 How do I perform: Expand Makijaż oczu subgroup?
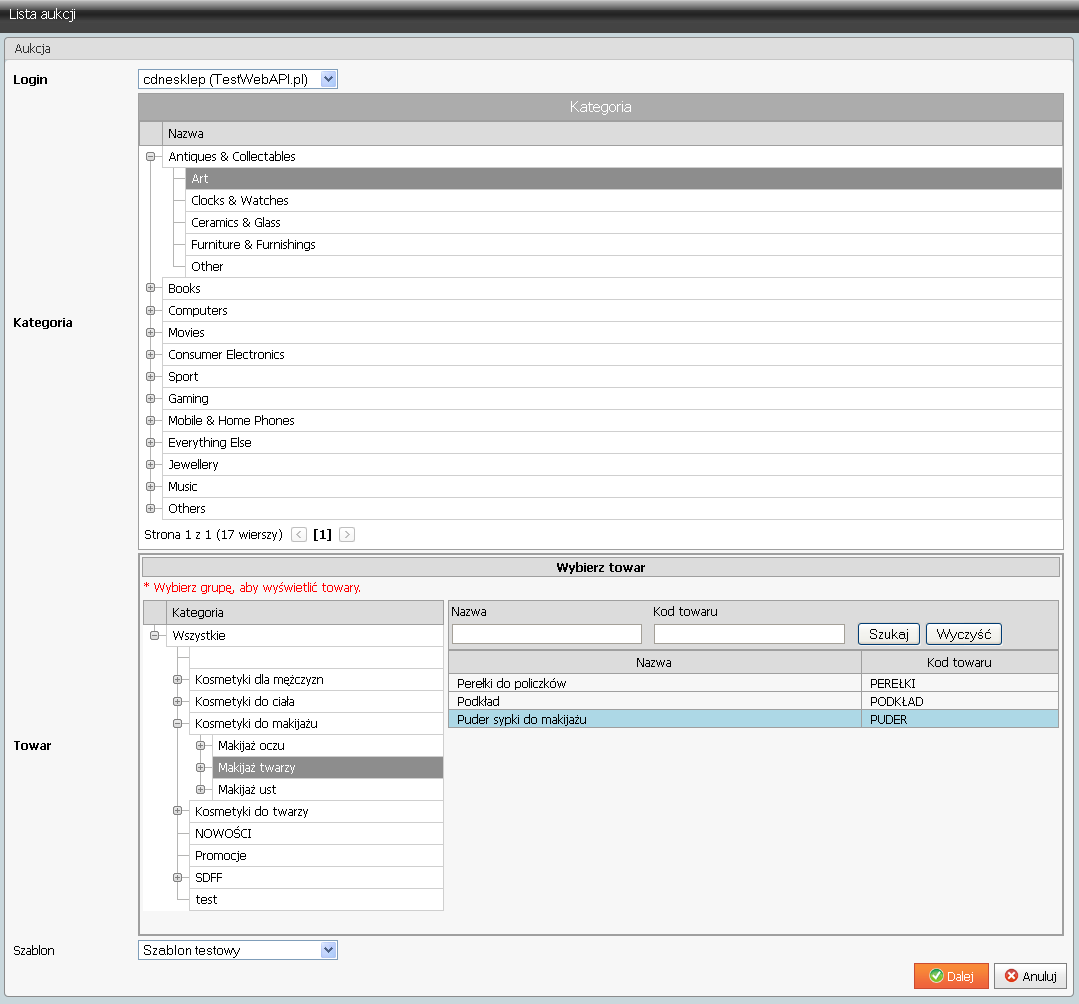click(x=200, y=745)
